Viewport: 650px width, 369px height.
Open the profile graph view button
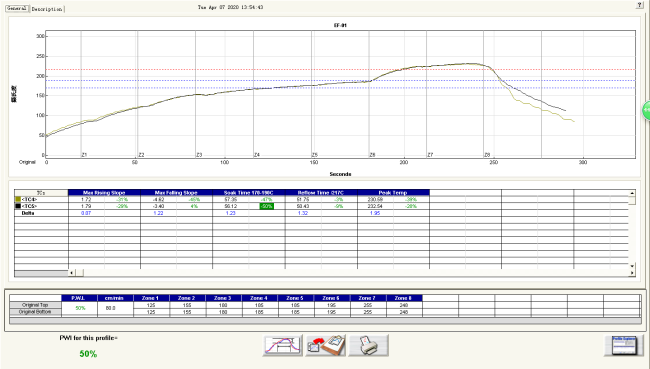[x=282, y=345]
